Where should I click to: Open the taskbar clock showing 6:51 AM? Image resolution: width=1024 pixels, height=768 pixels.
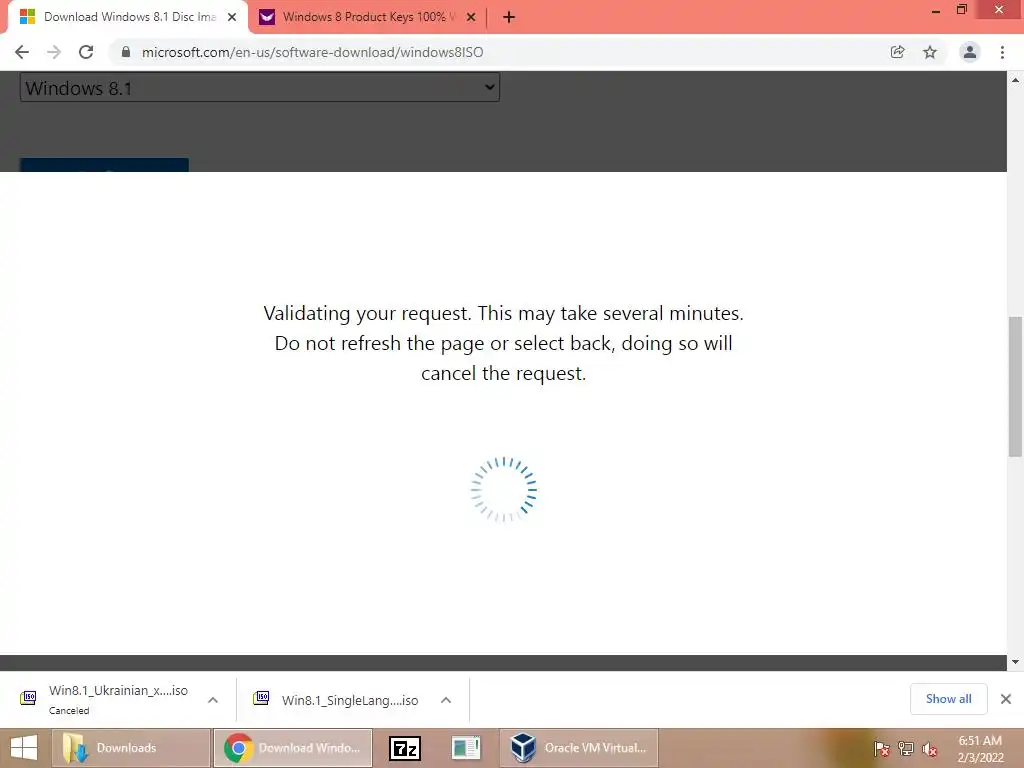coord(980,749)
